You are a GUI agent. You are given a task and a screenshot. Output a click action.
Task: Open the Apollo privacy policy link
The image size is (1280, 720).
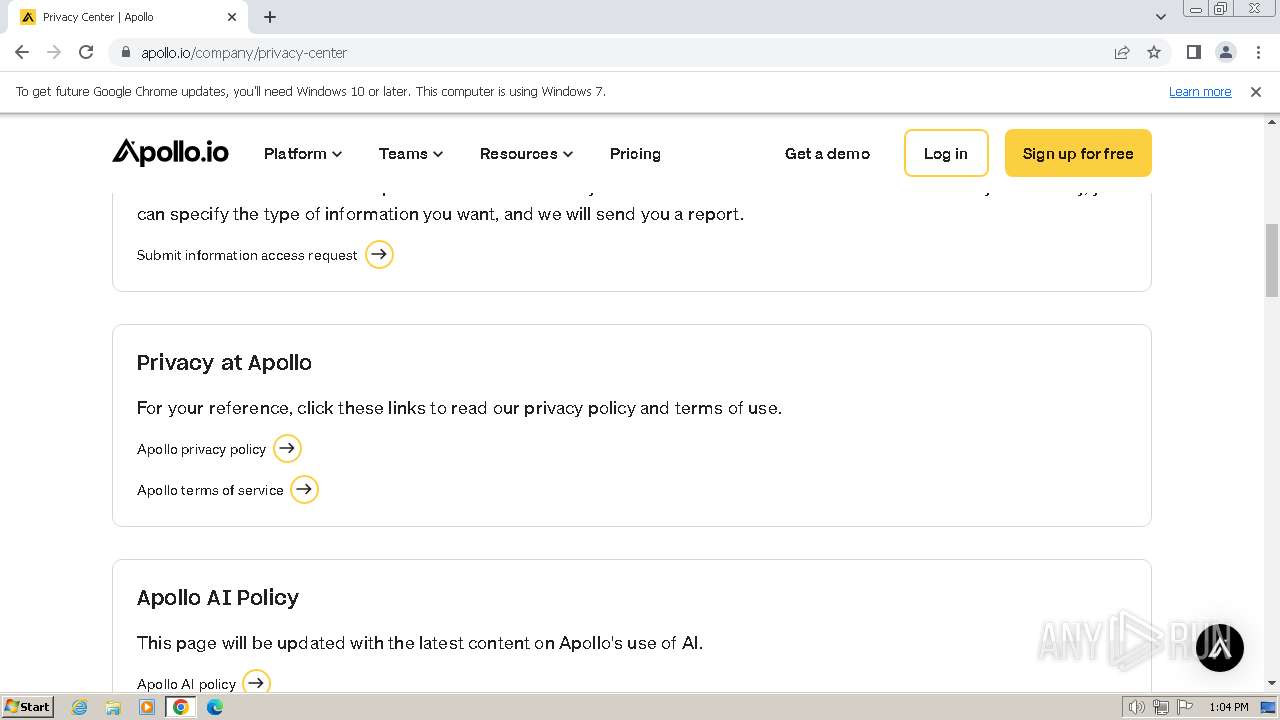201,449
